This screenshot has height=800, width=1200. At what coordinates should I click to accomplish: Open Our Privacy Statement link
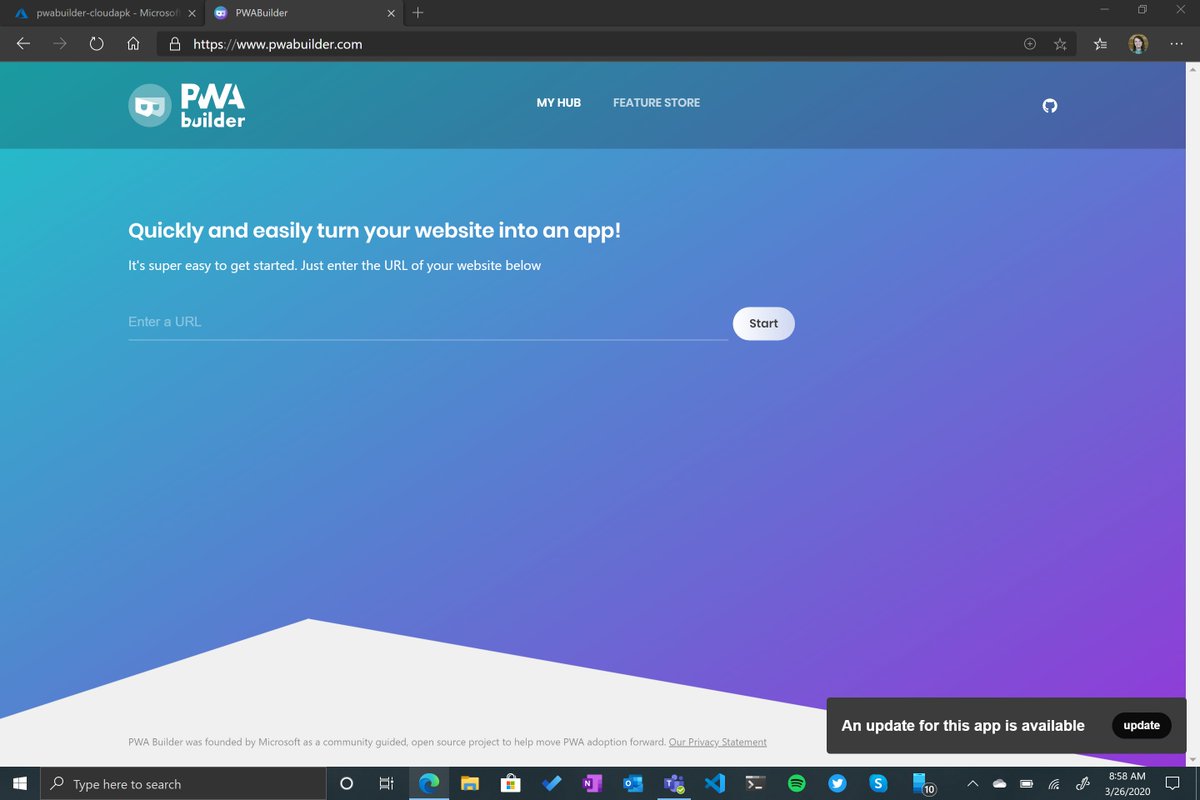pos(718,742)
